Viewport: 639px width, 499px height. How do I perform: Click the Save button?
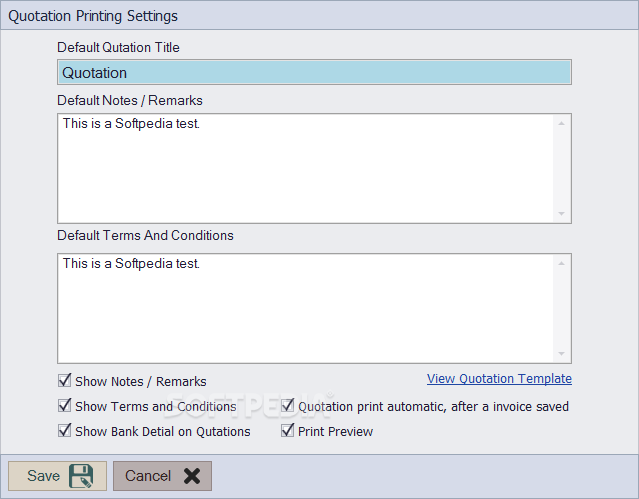57,476
